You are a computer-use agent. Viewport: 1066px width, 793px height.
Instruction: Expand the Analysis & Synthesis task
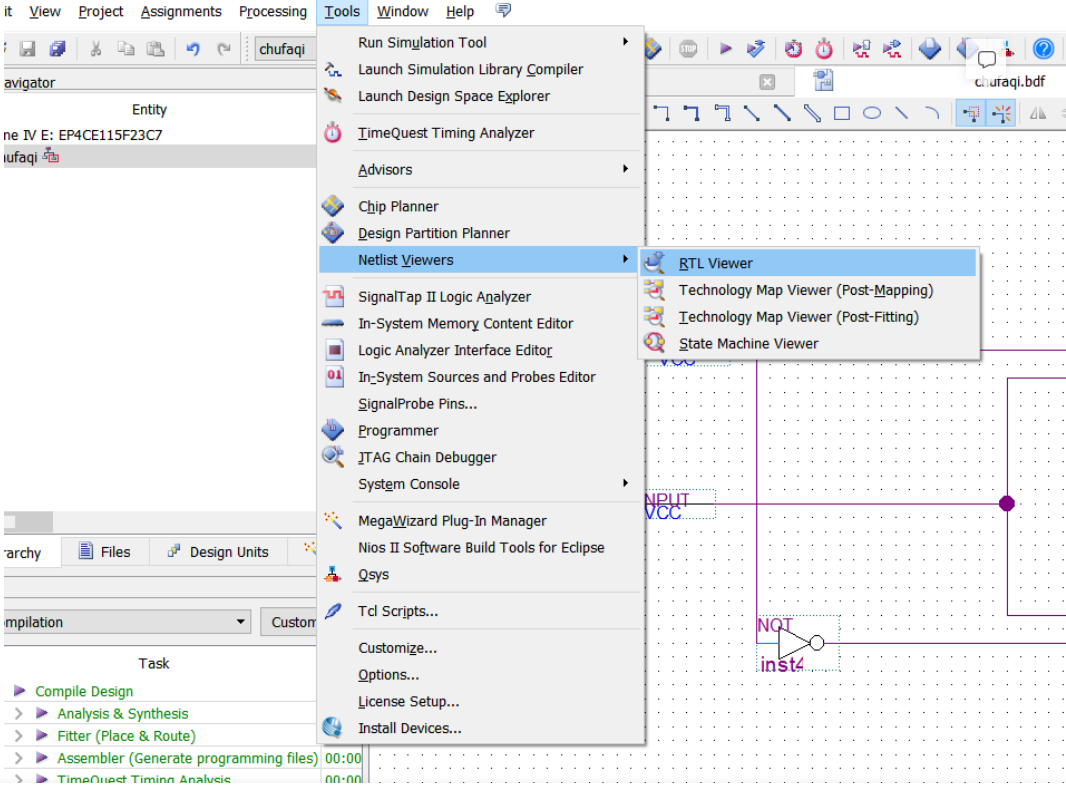19,713
